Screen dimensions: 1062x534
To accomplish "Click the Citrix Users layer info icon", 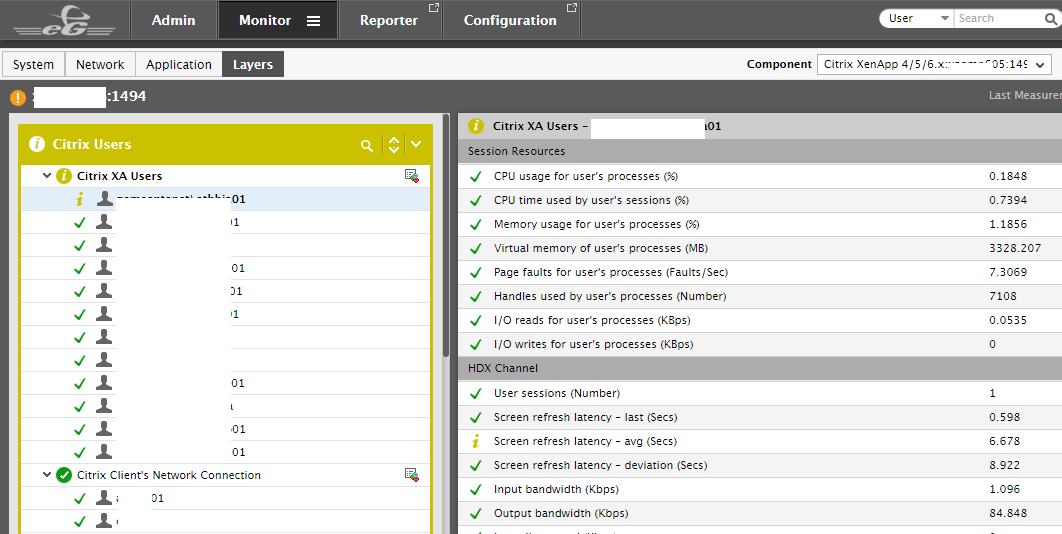I will [x=37, y=144].
